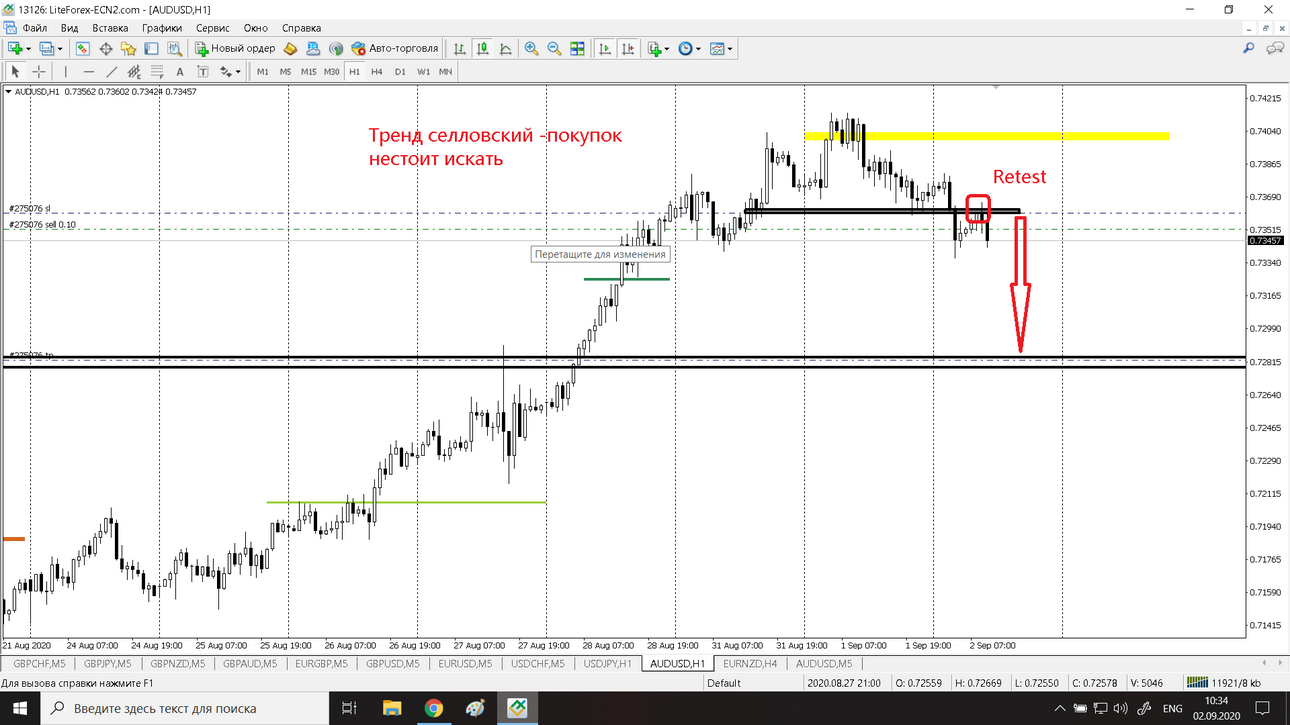Open Google Chrome from taskbar
This screenshot has width=1290, height=725.
[x=433, y=708]
